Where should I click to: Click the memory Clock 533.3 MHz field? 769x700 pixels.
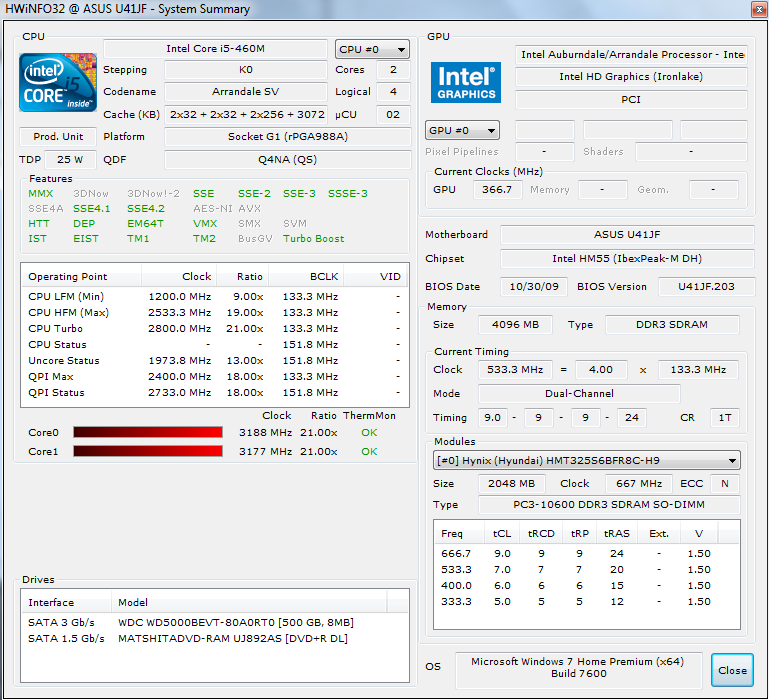click(x=515, y=369)
